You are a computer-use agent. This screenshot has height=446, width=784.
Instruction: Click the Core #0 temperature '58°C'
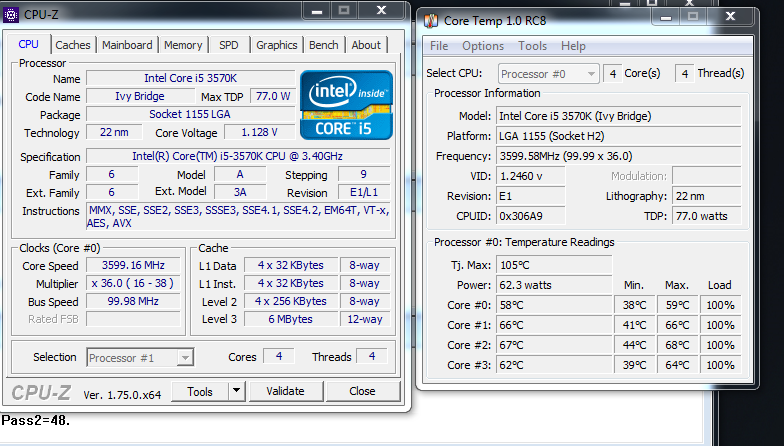[x=554, y=305]
